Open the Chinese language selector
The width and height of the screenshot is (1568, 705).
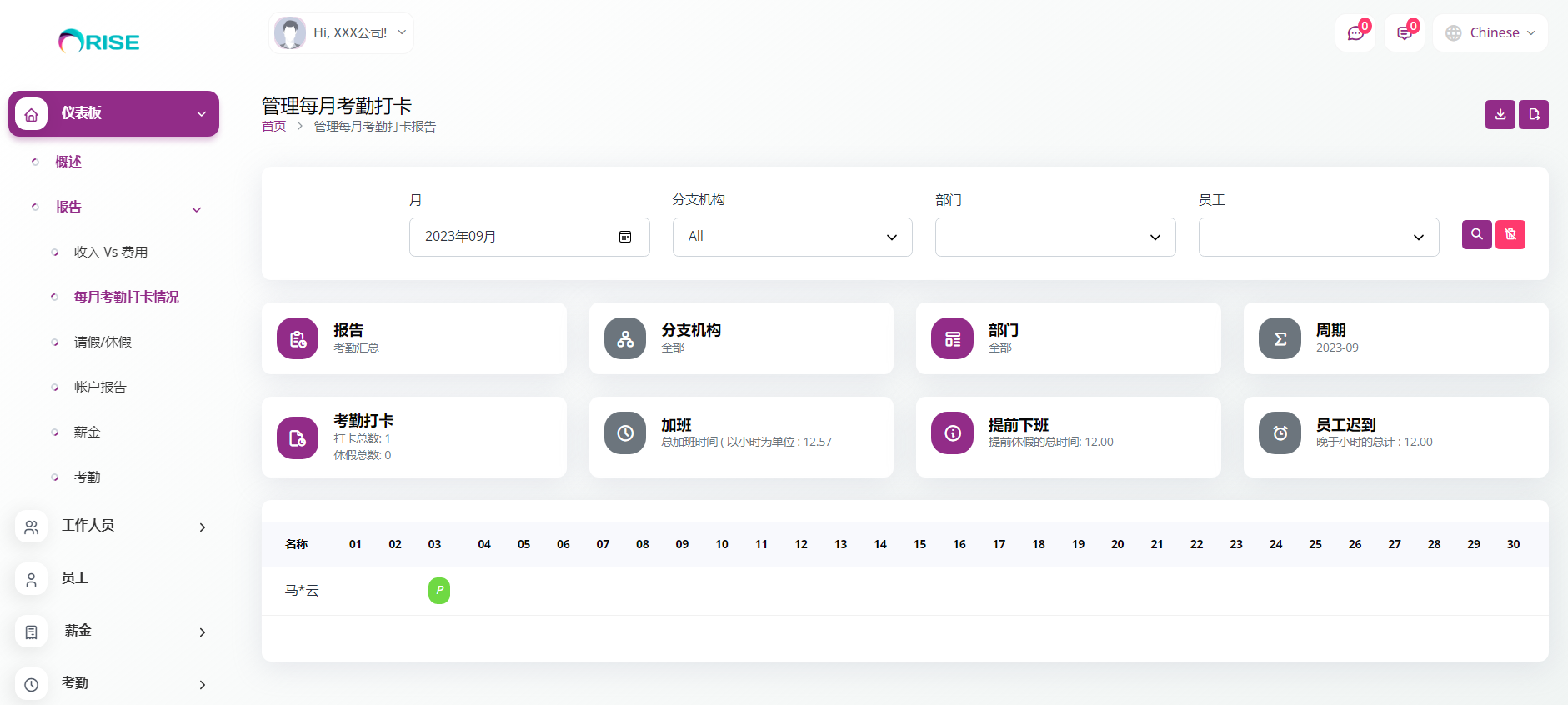(x=1490, y=33)
